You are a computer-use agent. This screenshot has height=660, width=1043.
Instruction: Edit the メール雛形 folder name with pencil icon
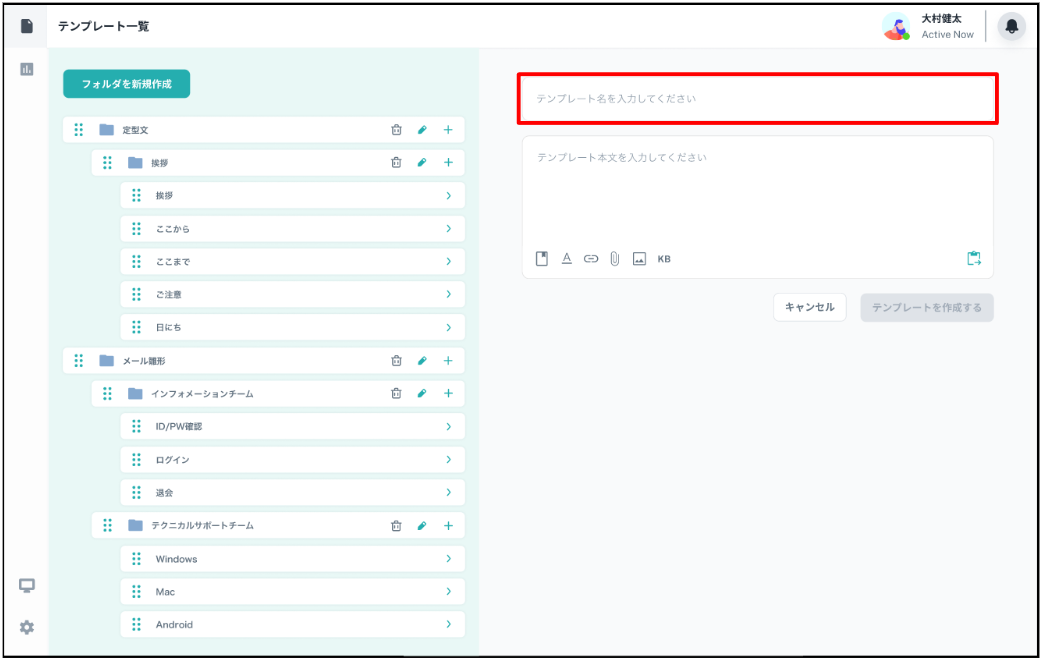coord(422,361)
